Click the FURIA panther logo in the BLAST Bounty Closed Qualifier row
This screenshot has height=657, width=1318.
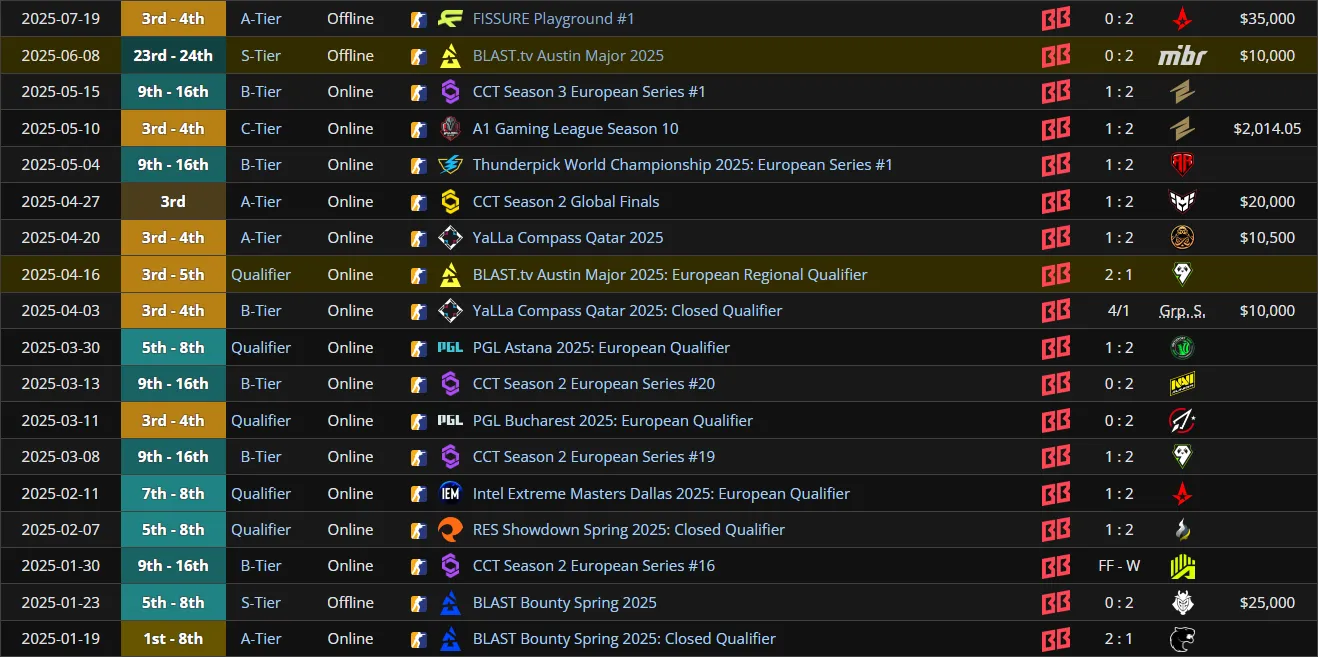coord(1182,639)
